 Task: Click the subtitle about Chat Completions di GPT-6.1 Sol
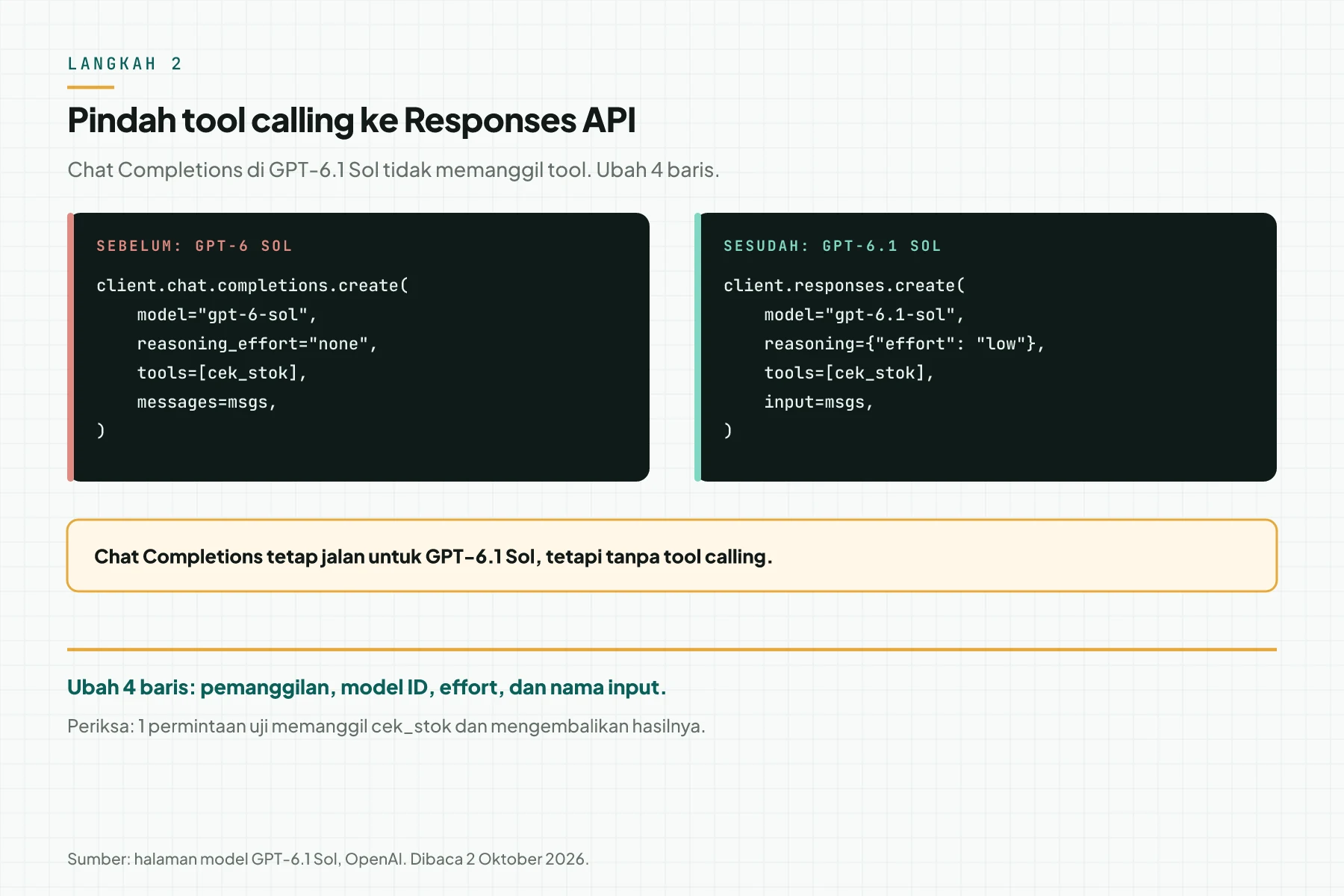[x=393, y=170]
